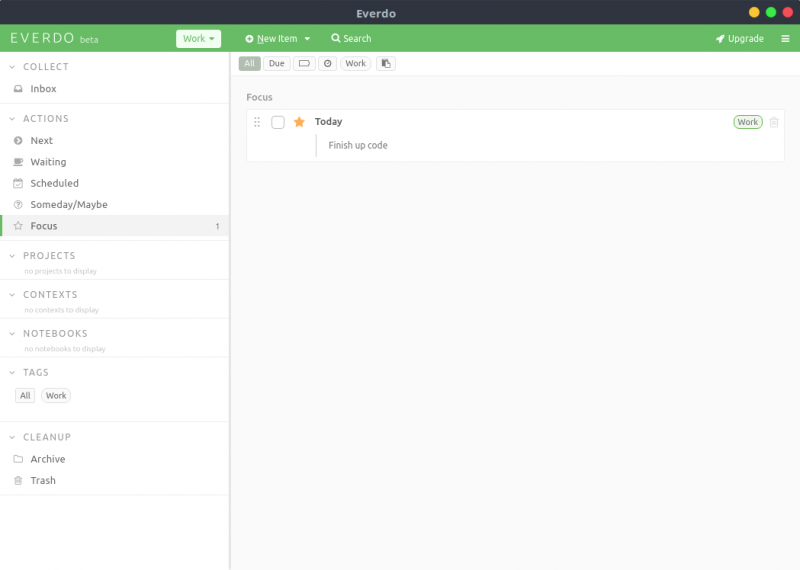Open the Work area dropdown

click(x=198, y=39)
